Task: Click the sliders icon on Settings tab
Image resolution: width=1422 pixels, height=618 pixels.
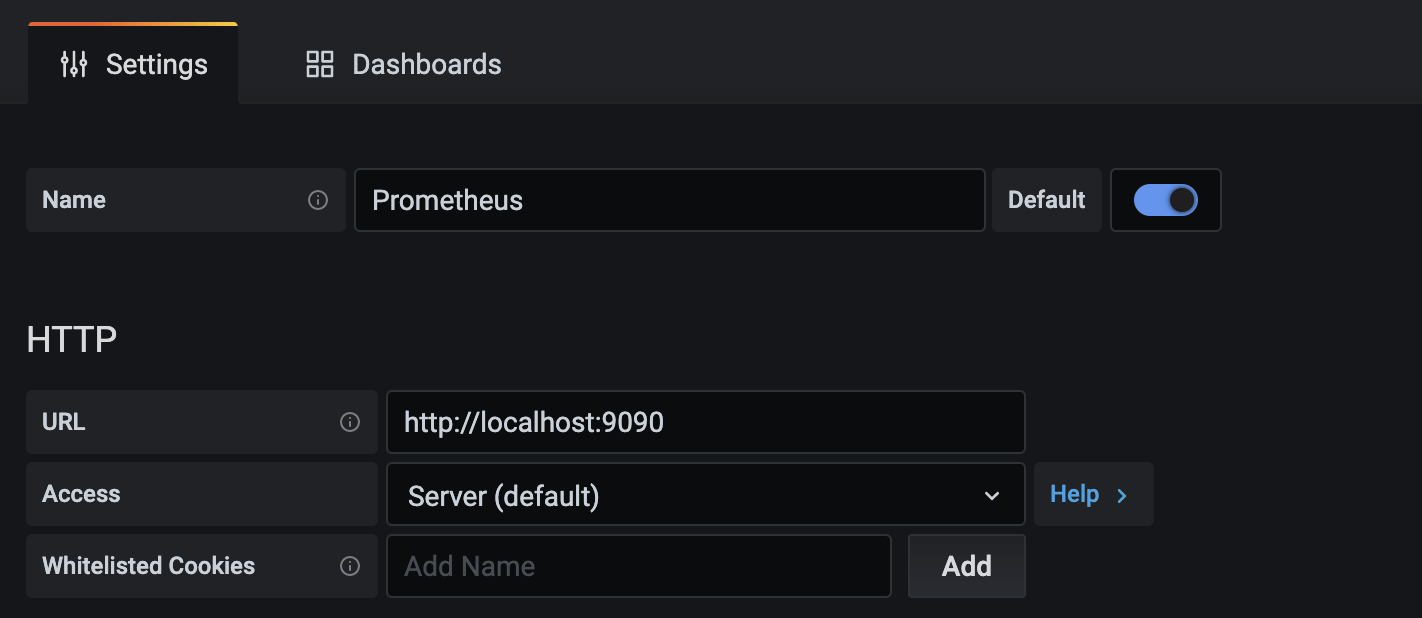Action: pos(74,64)
